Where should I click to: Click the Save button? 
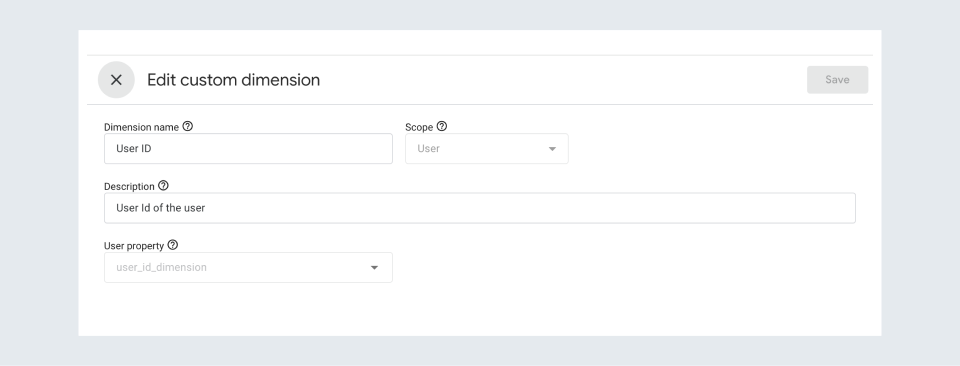tap(837, 80)
